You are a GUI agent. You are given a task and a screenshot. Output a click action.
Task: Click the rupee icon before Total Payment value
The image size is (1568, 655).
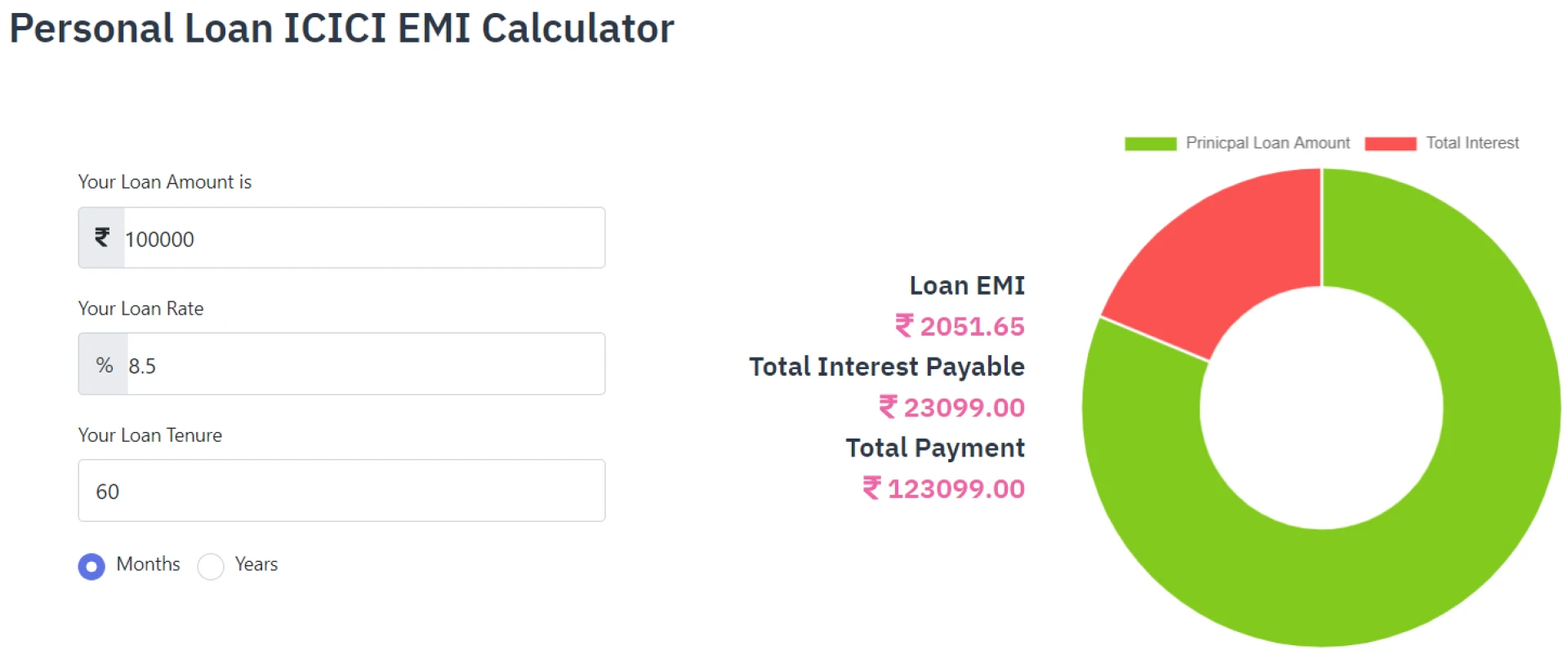pos(871,488)
